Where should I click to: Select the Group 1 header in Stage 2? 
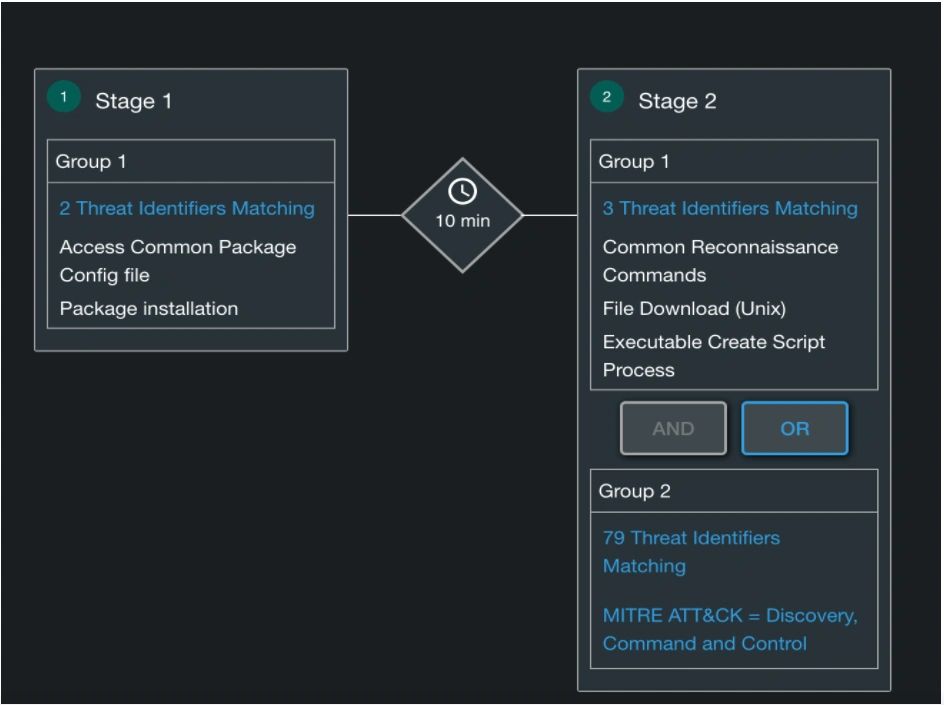[x=634, y=161]
